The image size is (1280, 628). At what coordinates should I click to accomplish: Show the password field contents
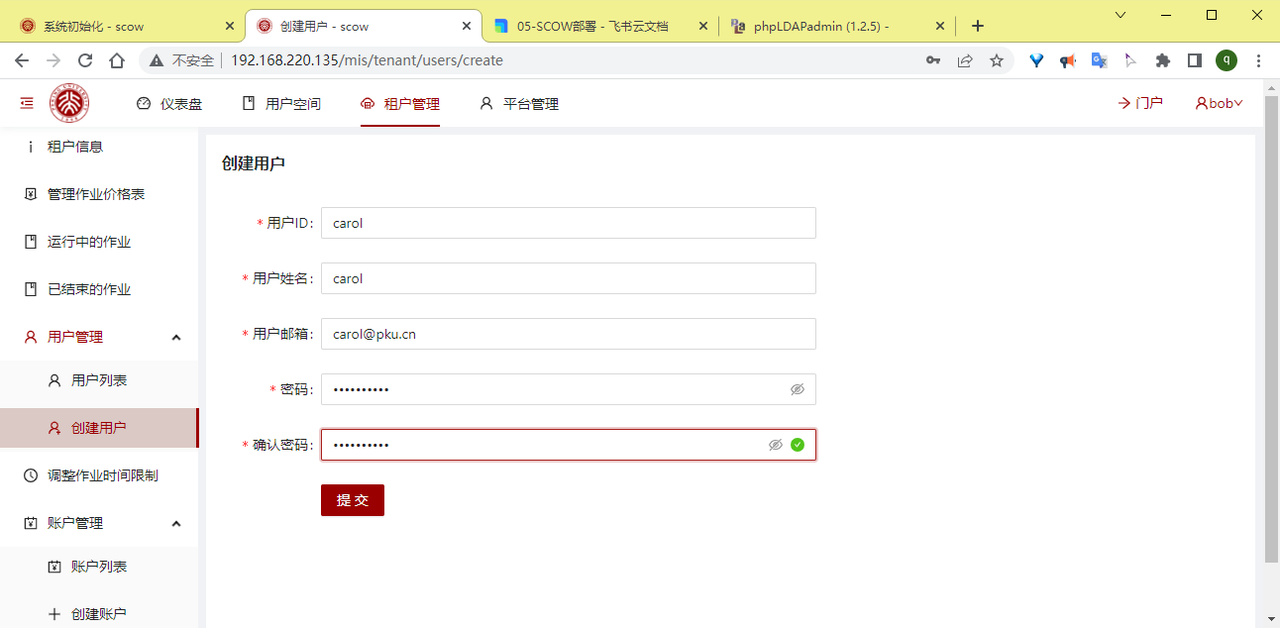pos(797,389)
